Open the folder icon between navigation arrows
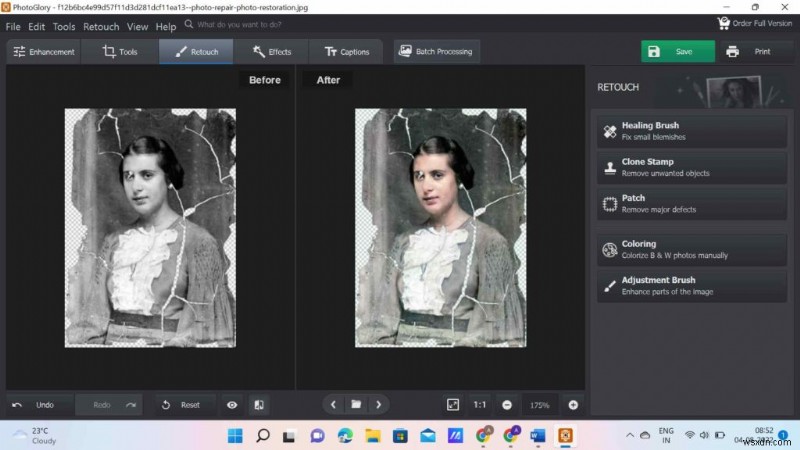 click(x=355, y=405)
